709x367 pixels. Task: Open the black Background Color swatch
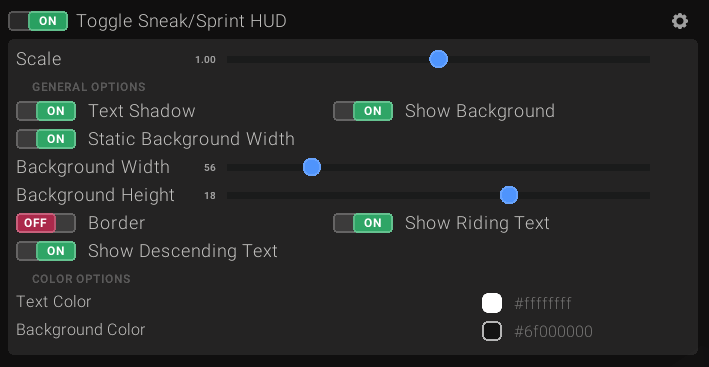coord(492,331)
